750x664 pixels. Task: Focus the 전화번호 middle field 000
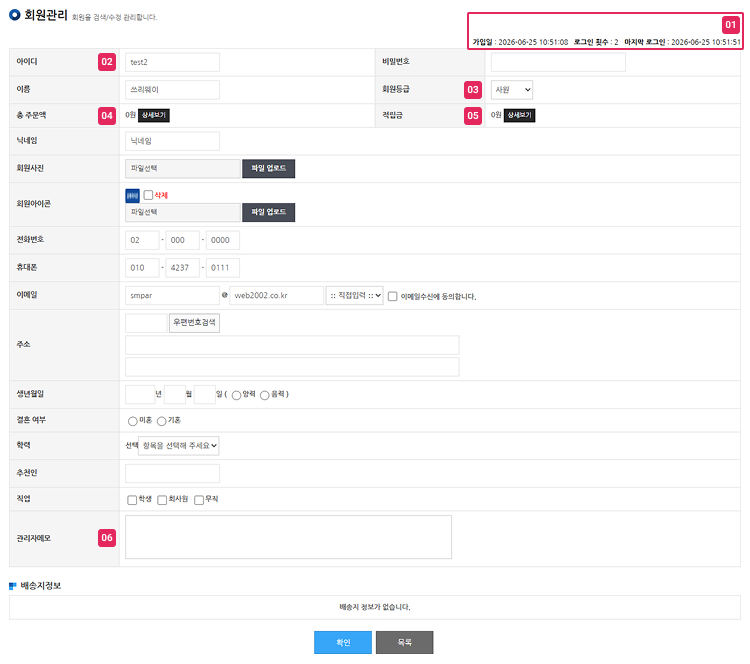pyautogui.click(x=182, y=240)
